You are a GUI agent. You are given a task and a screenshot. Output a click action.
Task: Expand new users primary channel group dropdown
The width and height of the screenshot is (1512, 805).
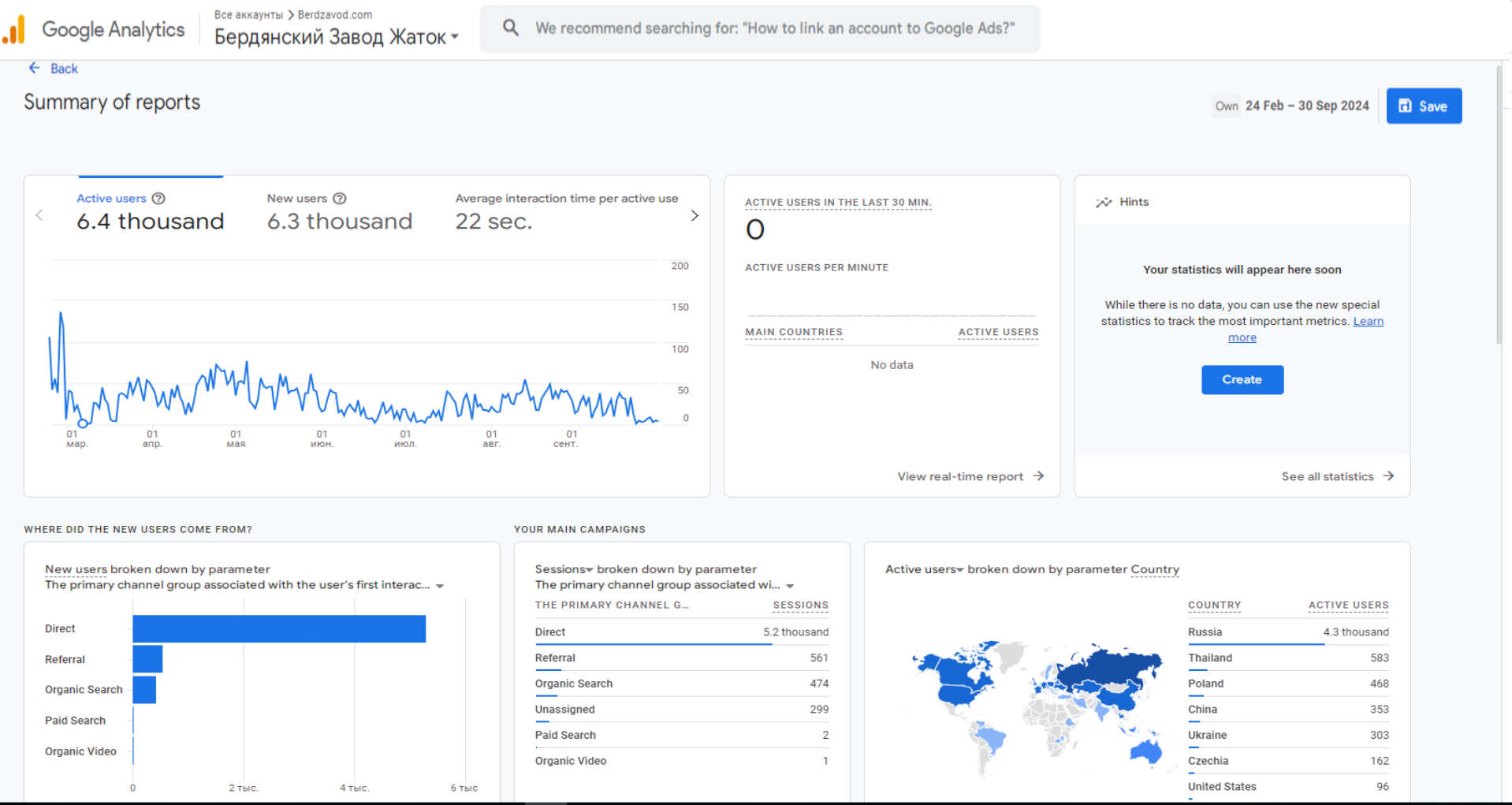pyautogui.click(x=440, y=586)
